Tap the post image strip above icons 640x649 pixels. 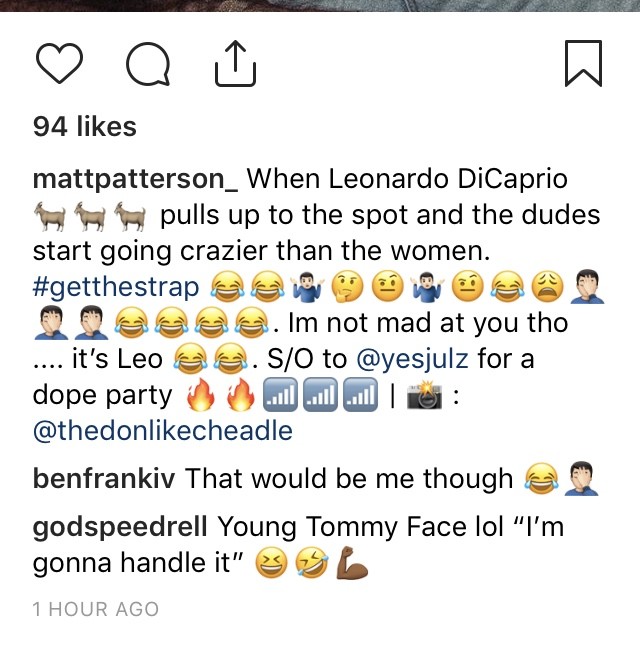tap(320, 6)
